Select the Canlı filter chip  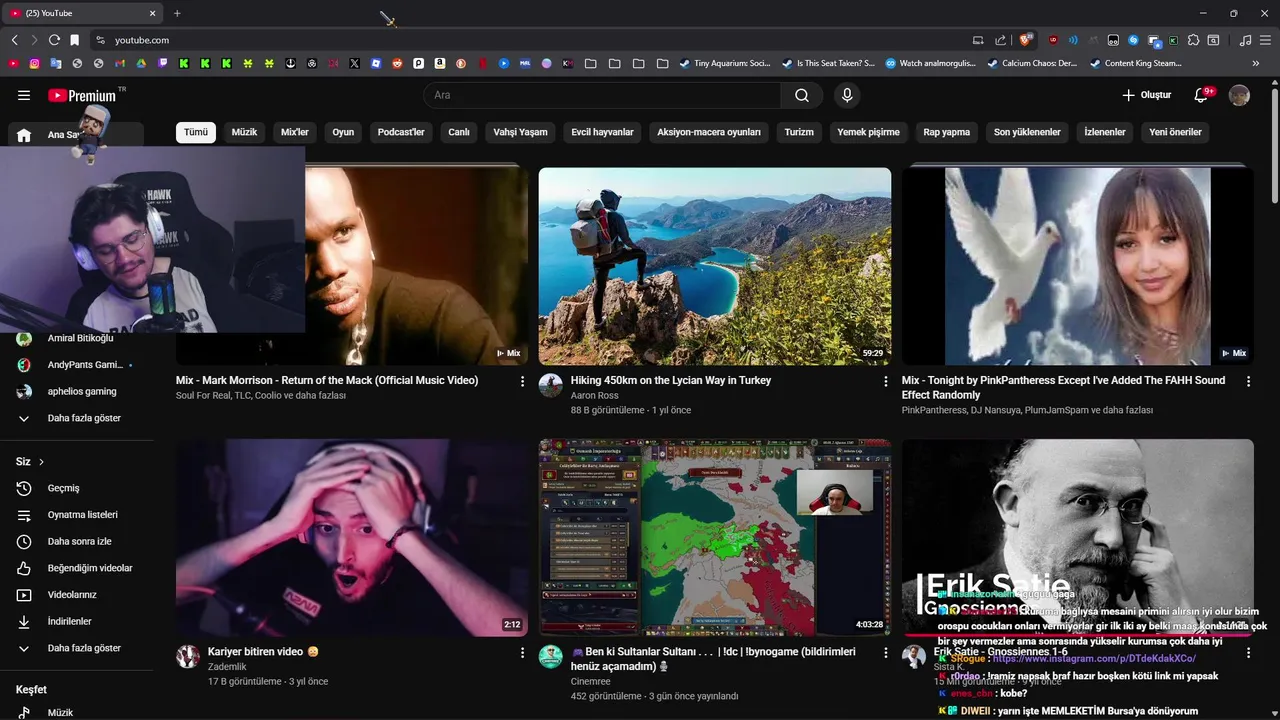(x=459, y=132)
